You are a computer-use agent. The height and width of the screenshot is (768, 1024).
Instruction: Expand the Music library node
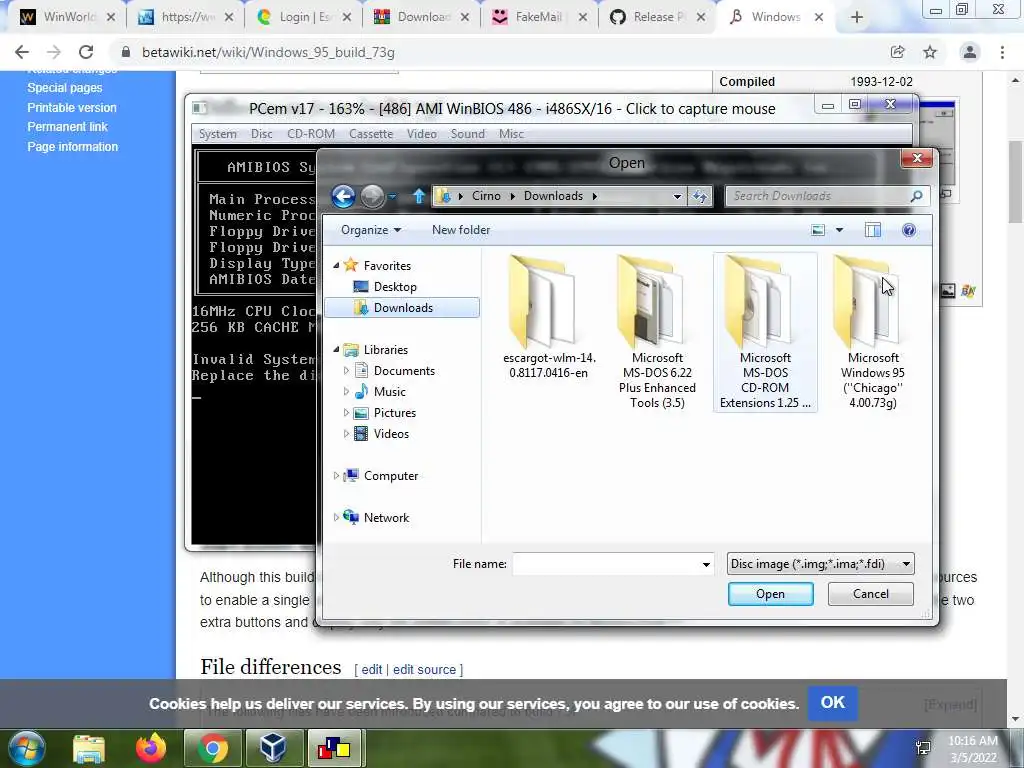pos(346,392)
